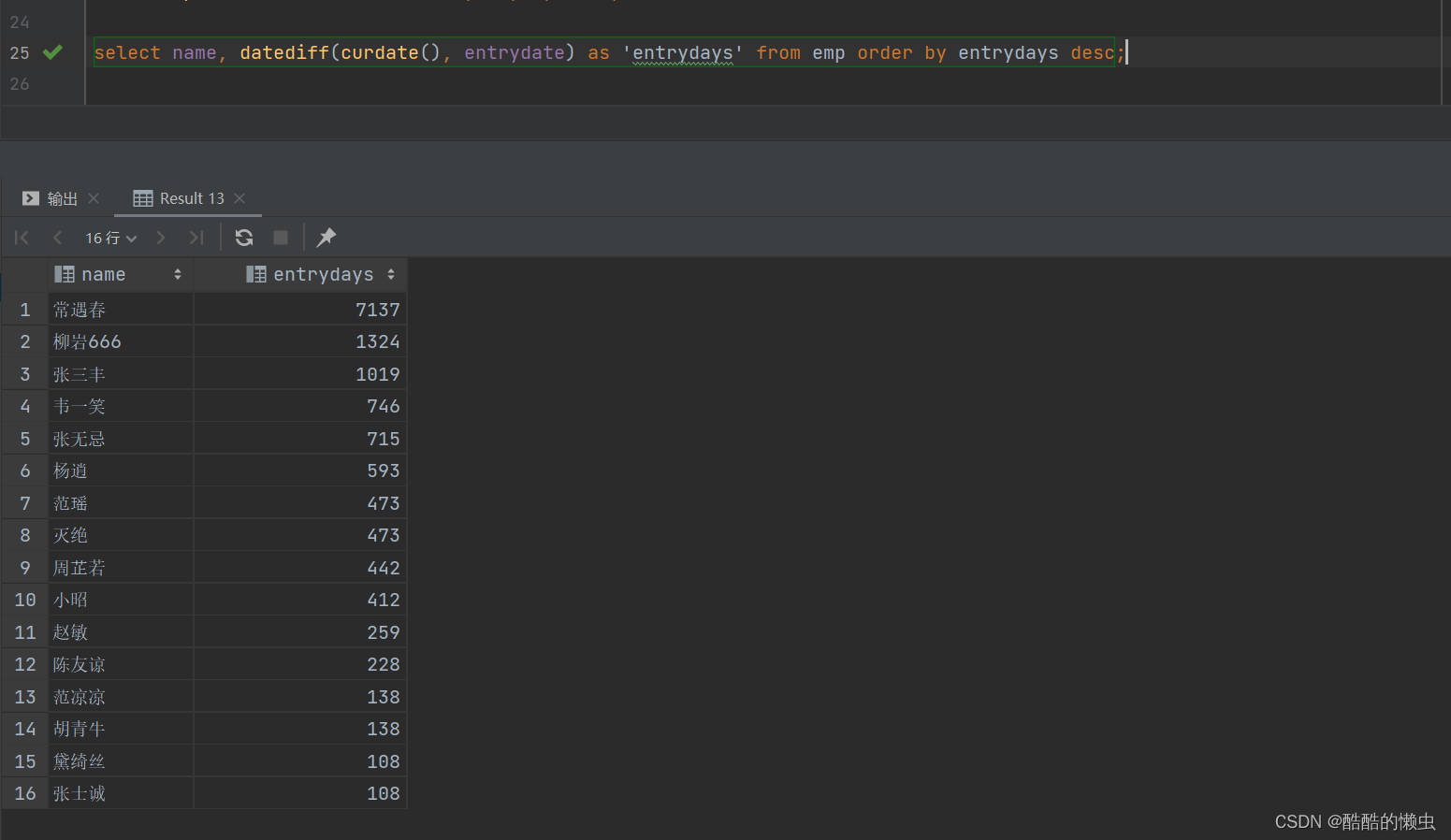The image size is (1451, 840).
Task: Select cell 赵敏 in name column
Action: pyautogui.click(x=121, y=632)
